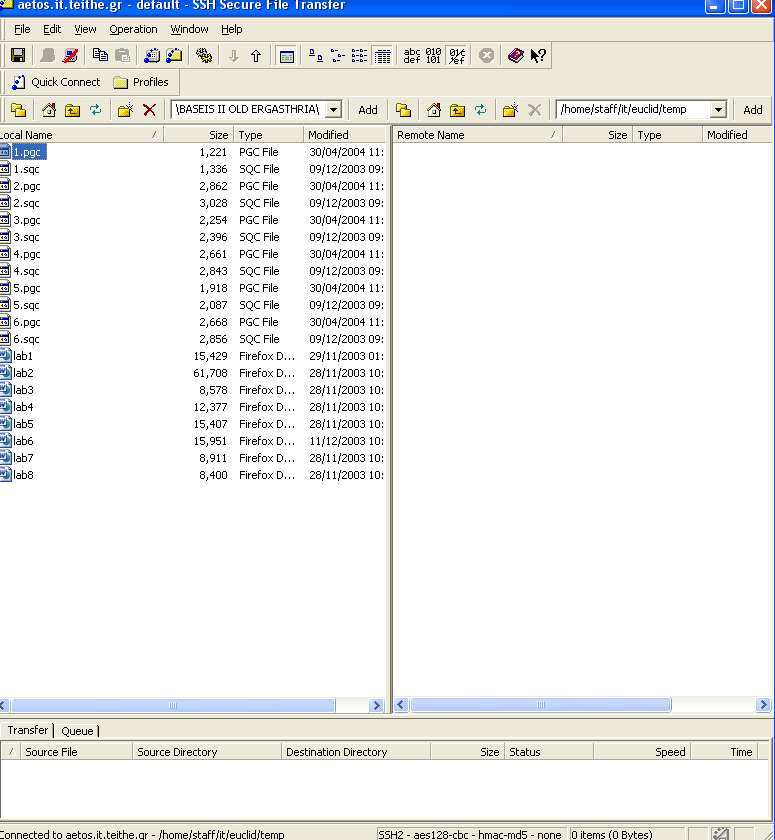Create new folder in local pane
Viewport: 775px width, 840px height.
125,110
